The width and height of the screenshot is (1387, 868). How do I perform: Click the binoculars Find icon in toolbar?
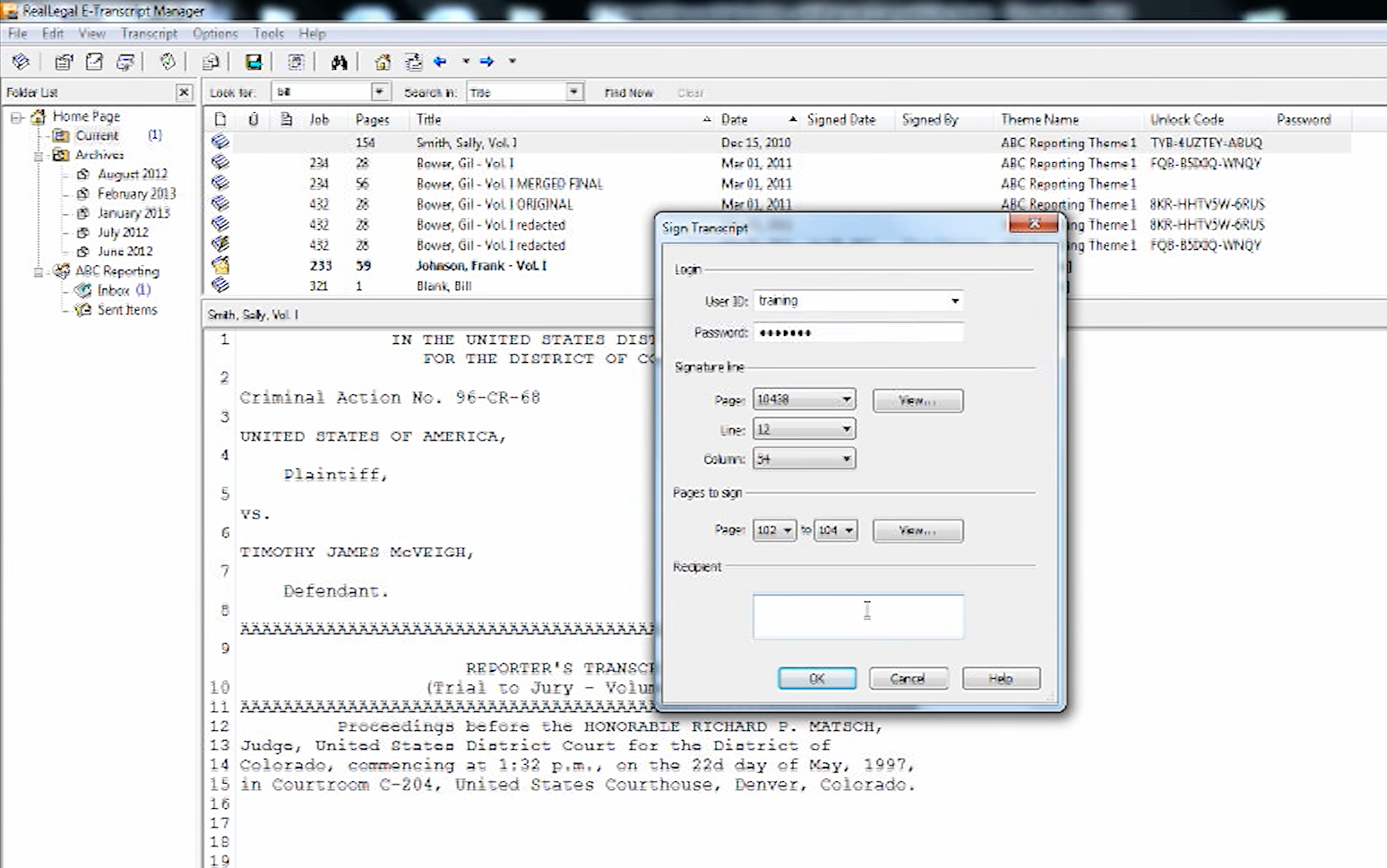[339, 62]
